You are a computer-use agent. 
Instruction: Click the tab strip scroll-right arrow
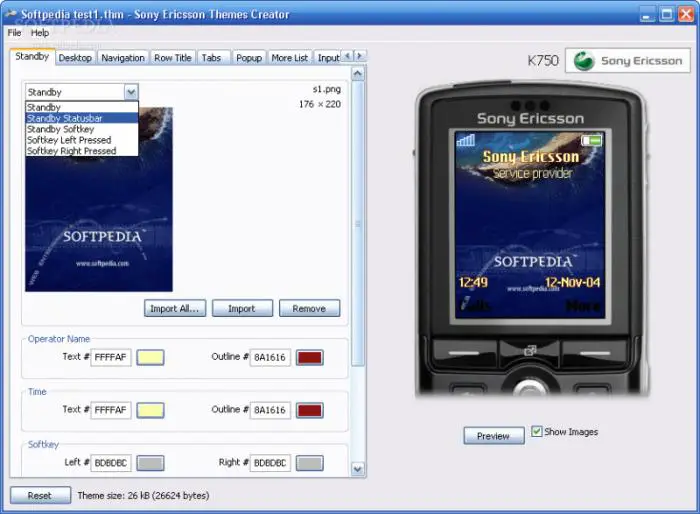point(360,56)
